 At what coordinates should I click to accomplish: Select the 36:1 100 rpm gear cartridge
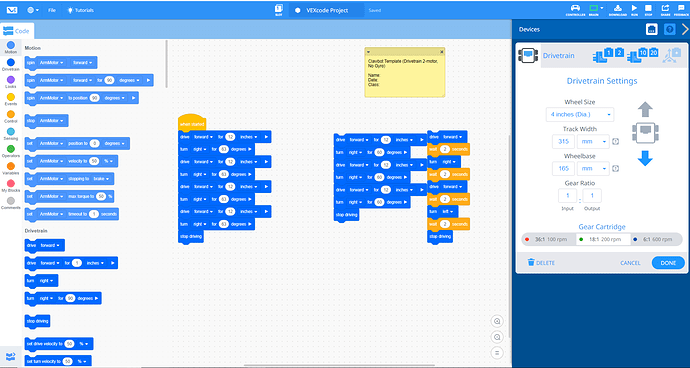tap(549, 239)
